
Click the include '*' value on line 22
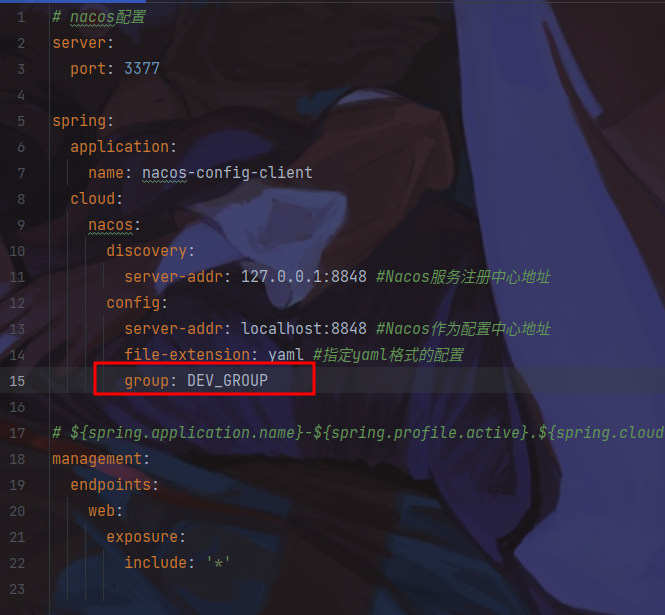[218, 563]
